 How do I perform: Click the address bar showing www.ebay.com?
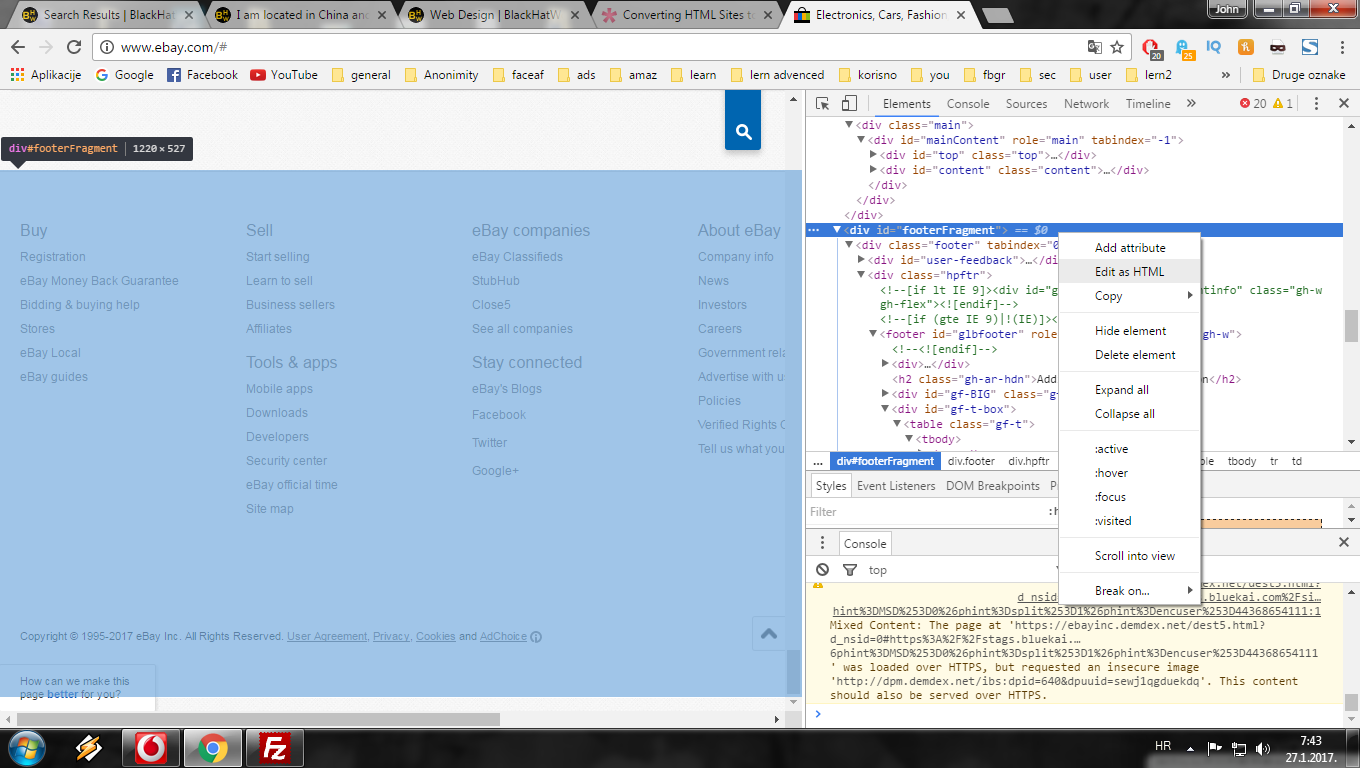588,47
